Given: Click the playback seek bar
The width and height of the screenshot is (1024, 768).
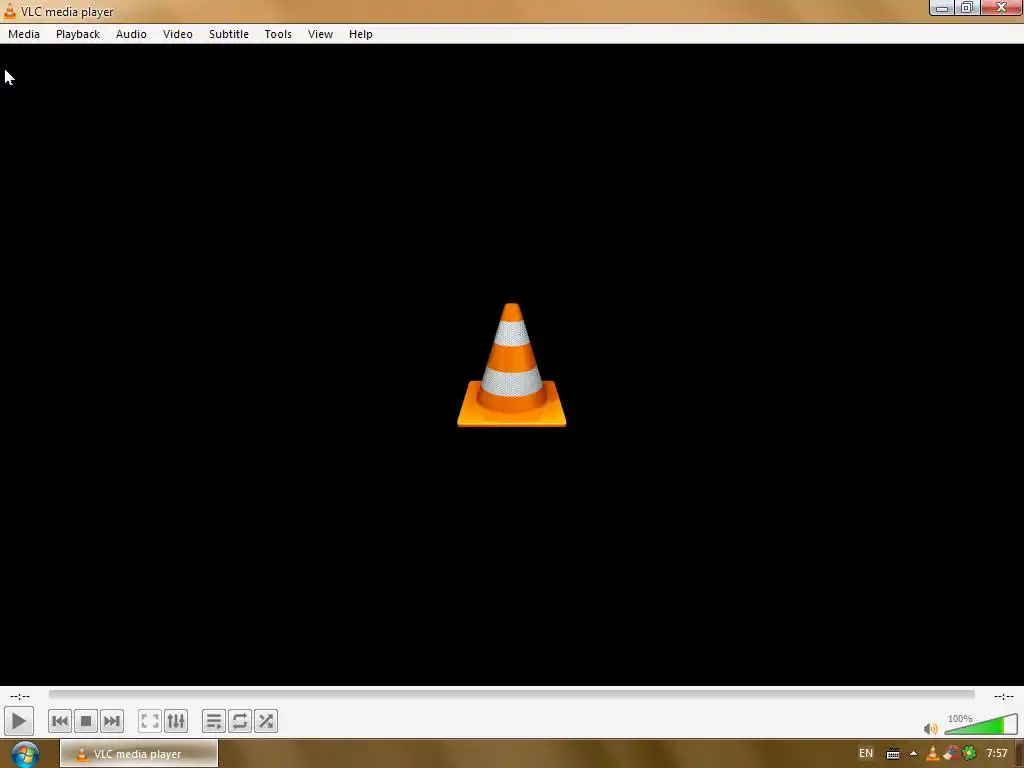Looking at the screenshot, I should click(x=511, y=694).
